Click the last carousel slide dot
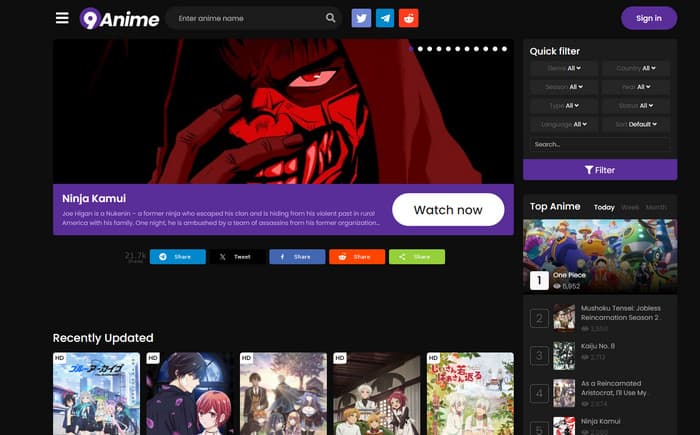 pyautogui.click(x=504, y=49)
